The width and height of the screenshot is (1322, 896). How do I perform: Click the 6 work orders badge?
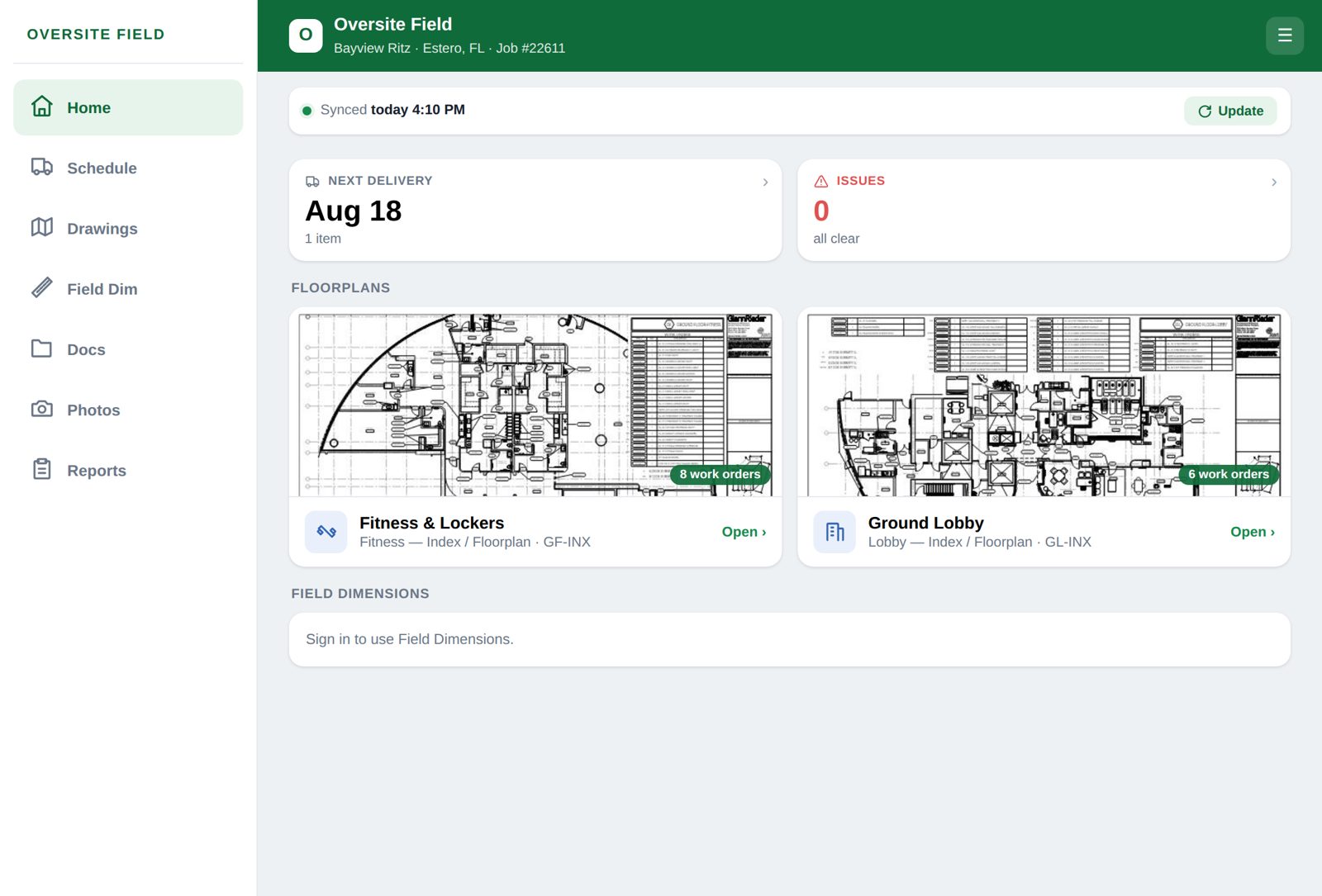pos(1229,474)
